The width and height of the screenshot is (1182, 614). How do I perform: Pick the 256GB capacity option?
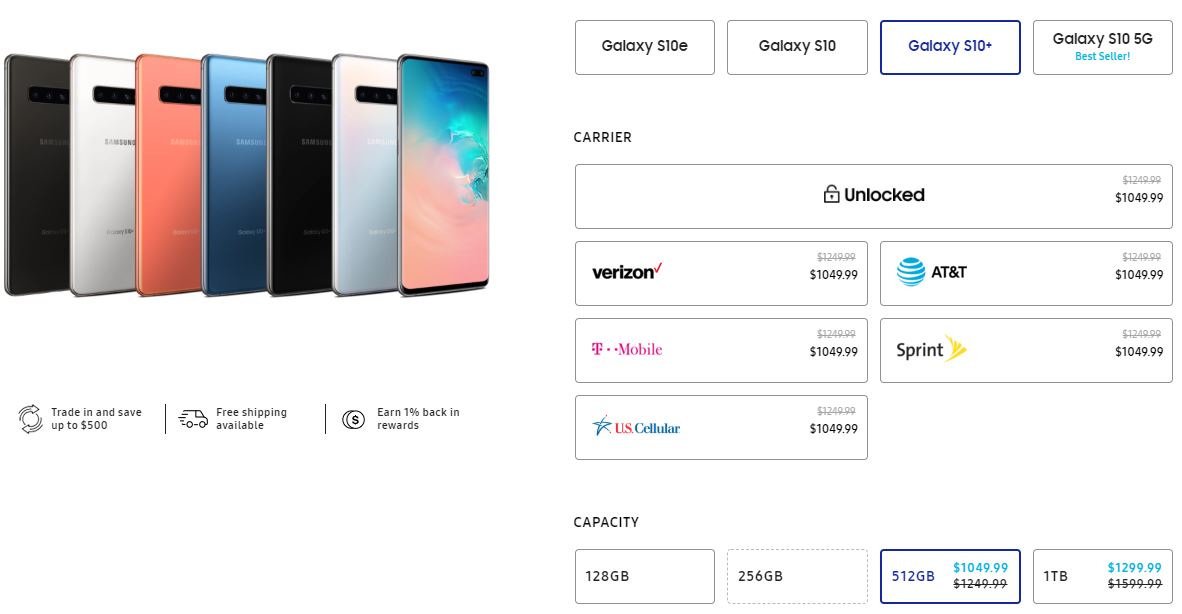(x=796, y=576)
